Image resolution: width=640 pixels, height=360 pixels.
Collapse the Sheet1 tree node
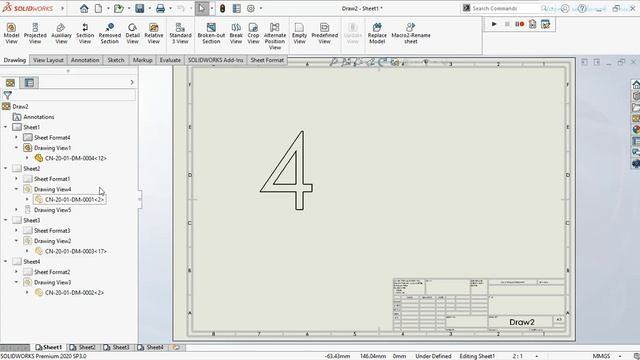(x=6, y=127)
